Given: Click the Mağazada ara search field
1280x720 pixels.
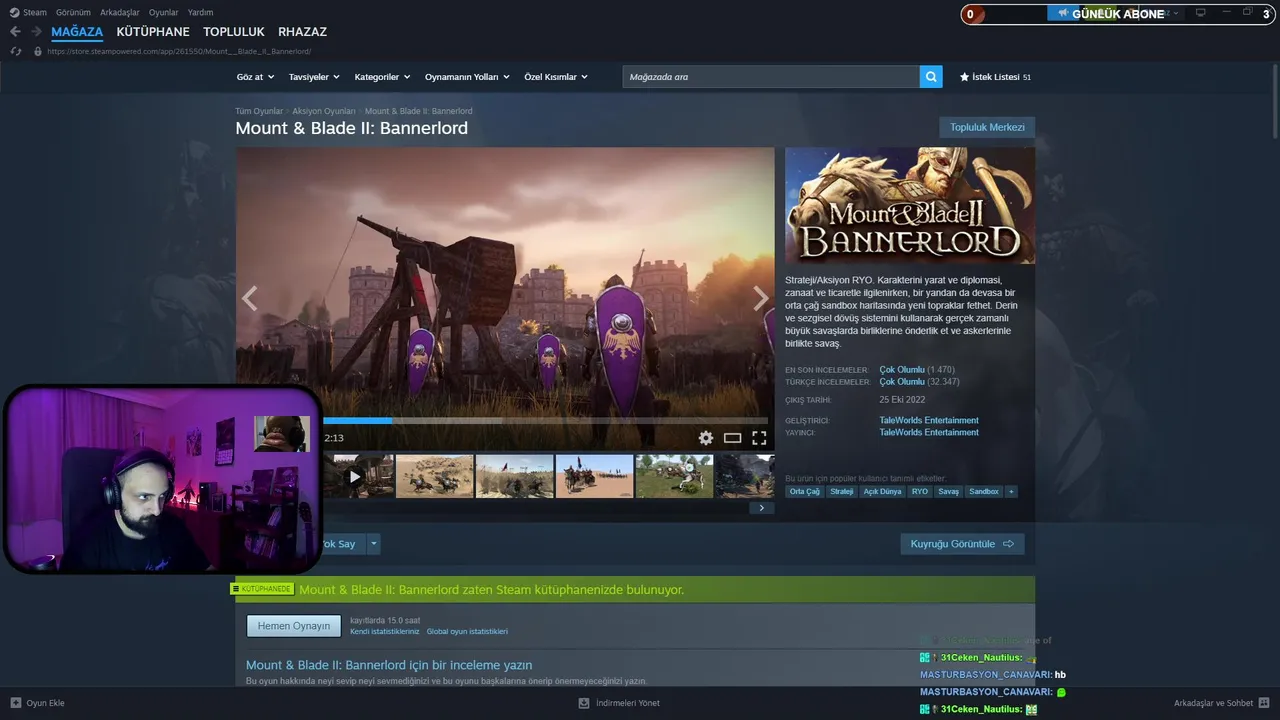Looking at the screenshot, I should coord(771,77).
